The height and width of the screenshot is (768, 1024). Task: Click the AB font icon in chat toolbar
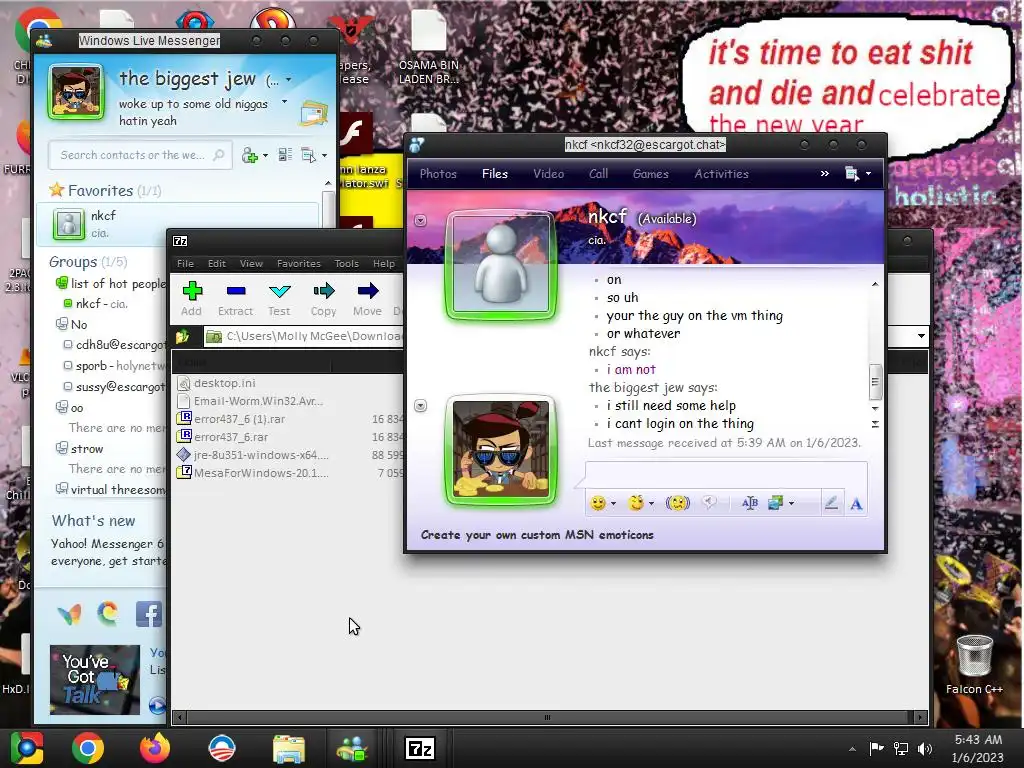coord(750,503)
